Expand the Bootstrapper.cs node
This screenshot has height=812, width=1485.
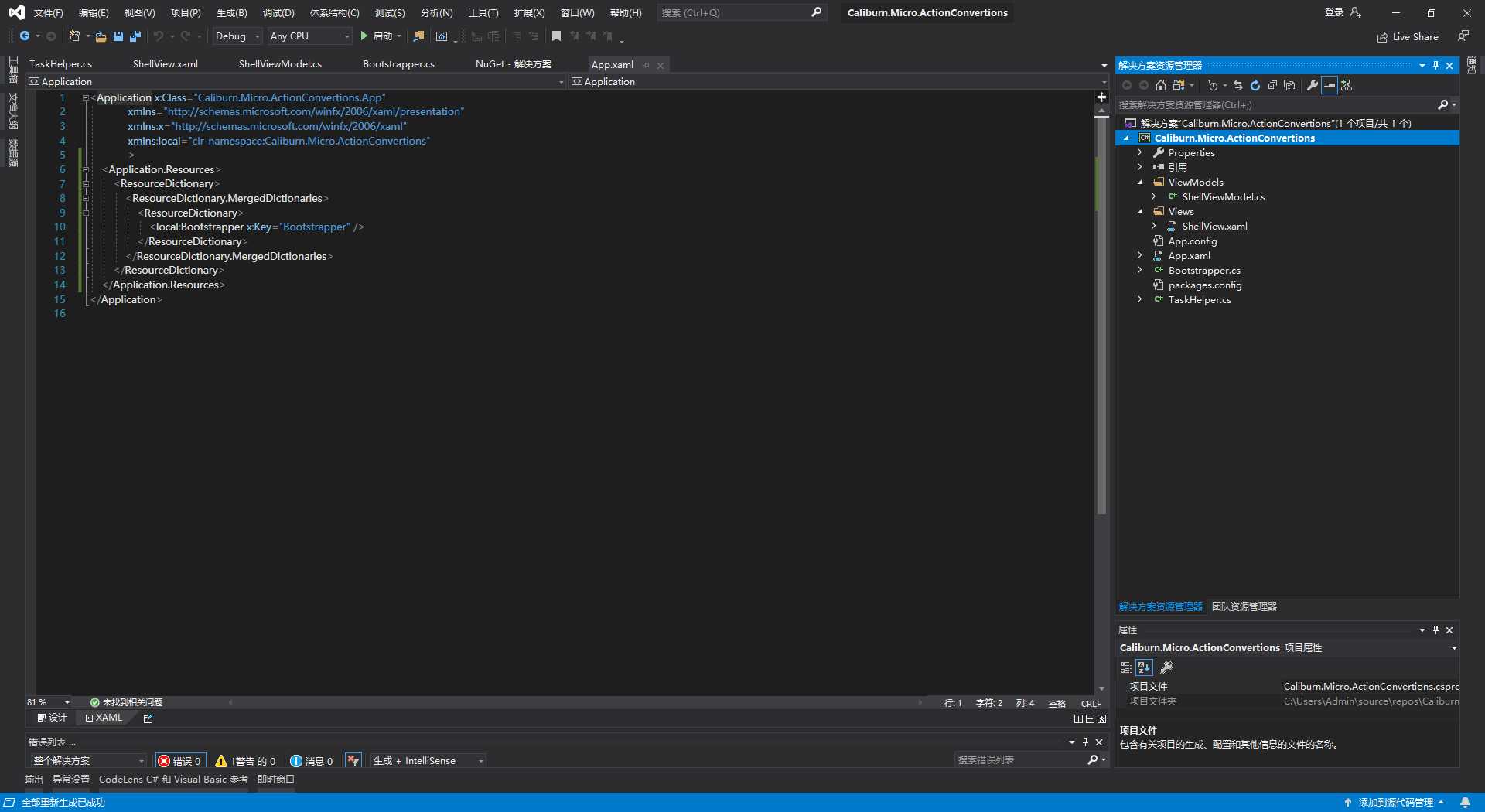click(1140, 271)
